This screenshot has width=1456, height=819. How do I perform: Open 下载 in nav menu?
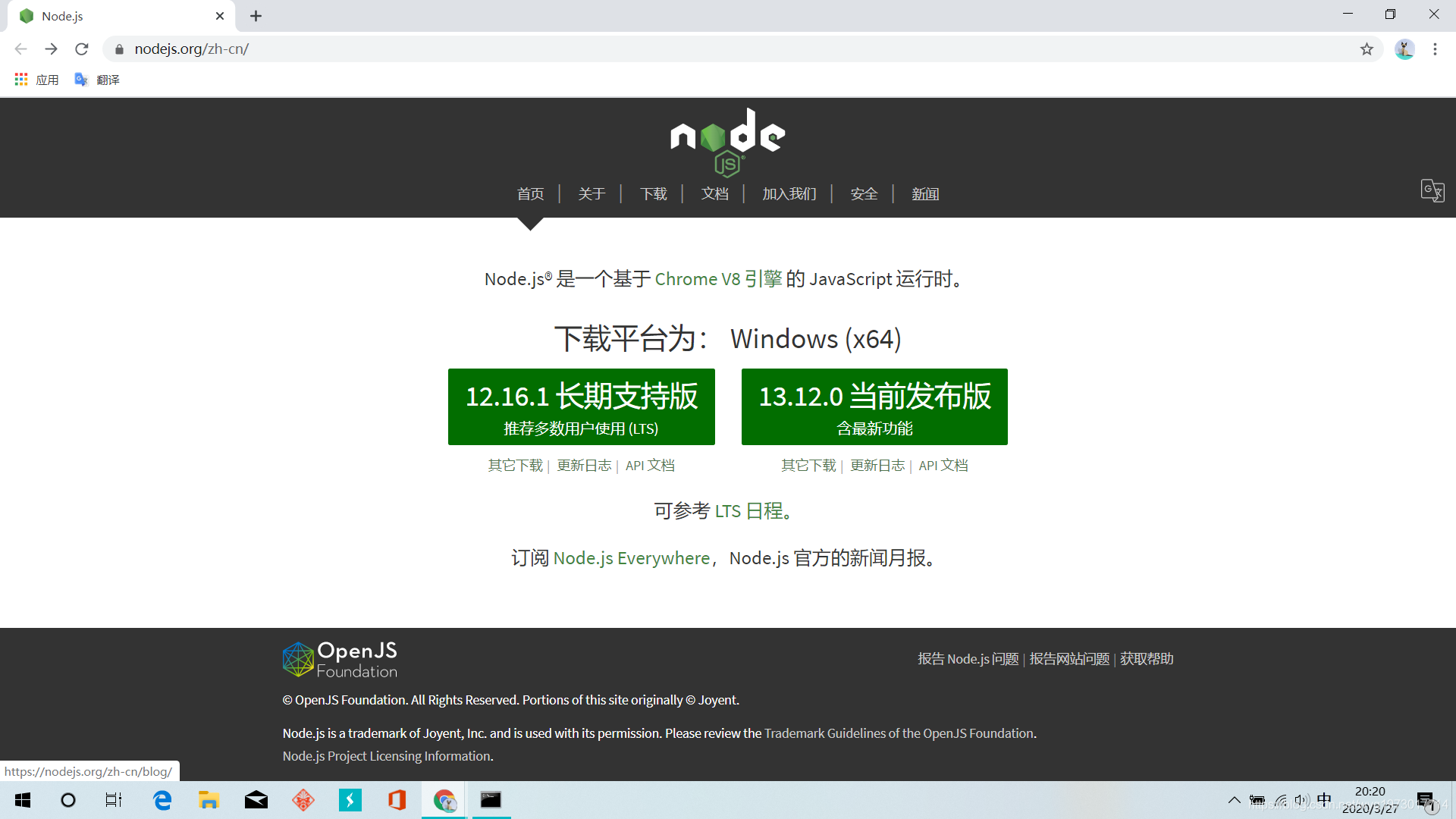(x=654, y=194)
